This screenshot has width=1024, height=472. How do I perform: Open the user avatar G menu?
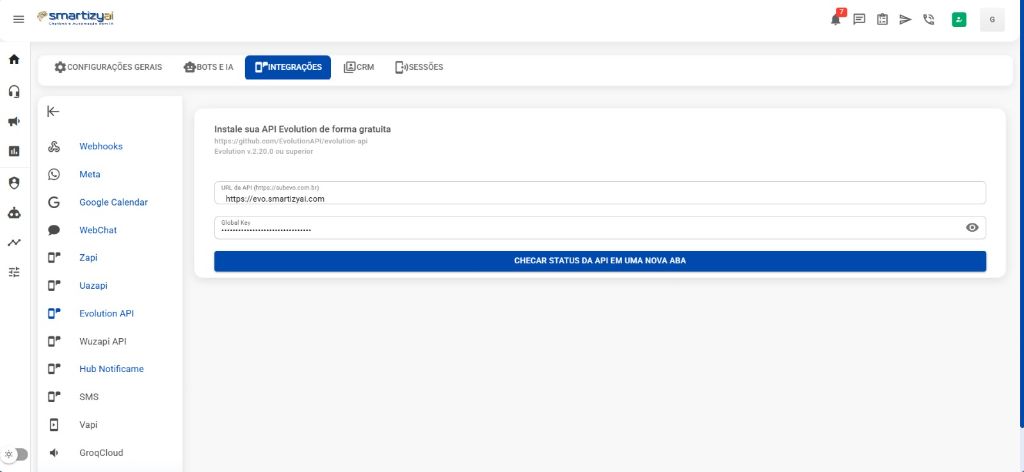click(x=992, y=20)
